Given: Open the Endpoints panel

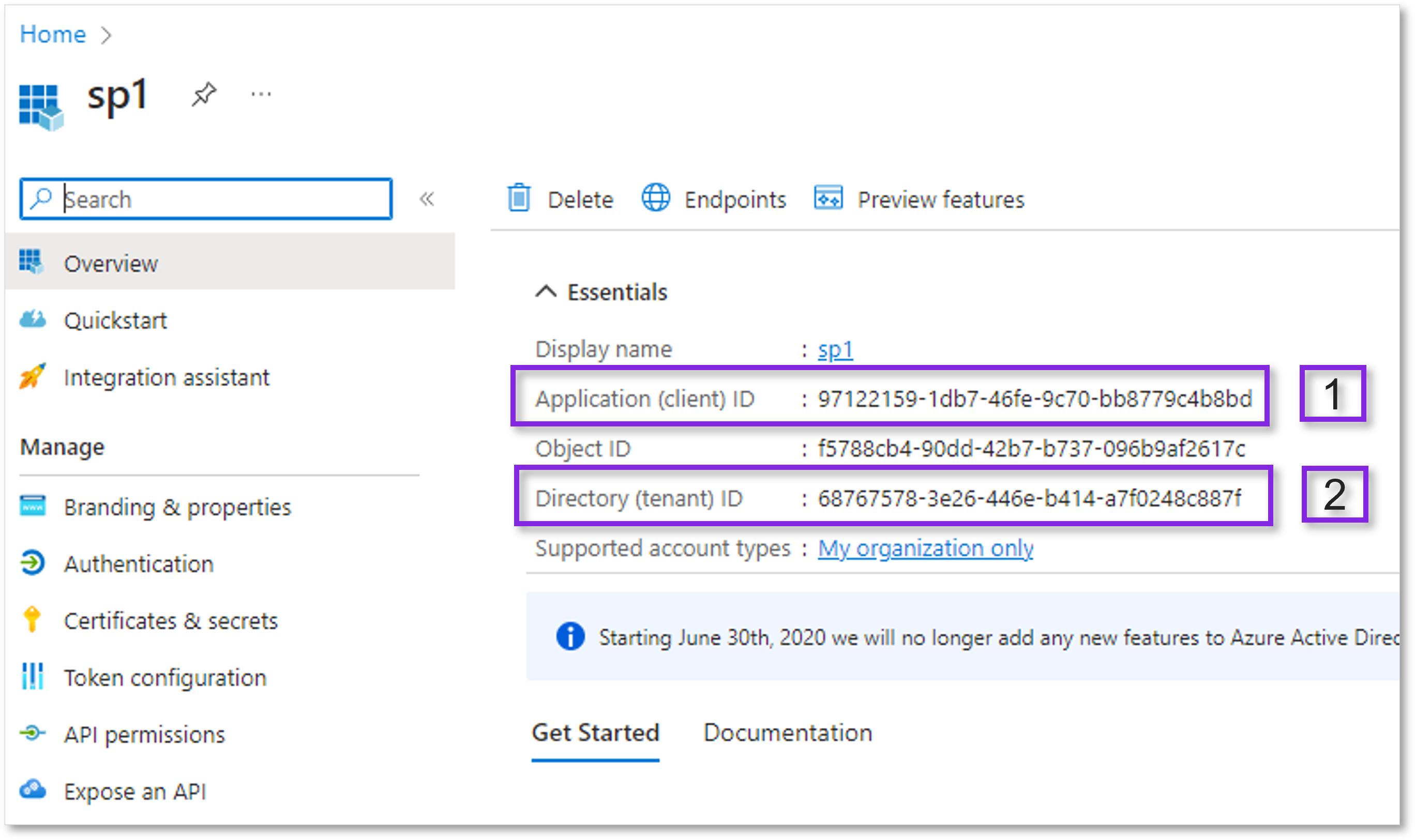Looking at the screenshot, I should pyautogui.click(x=734, y=198).
